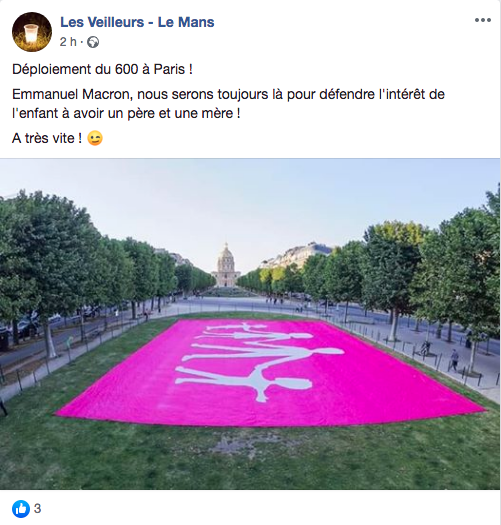
Task: Click the globe public-audience icon
Action: point(93,43)
